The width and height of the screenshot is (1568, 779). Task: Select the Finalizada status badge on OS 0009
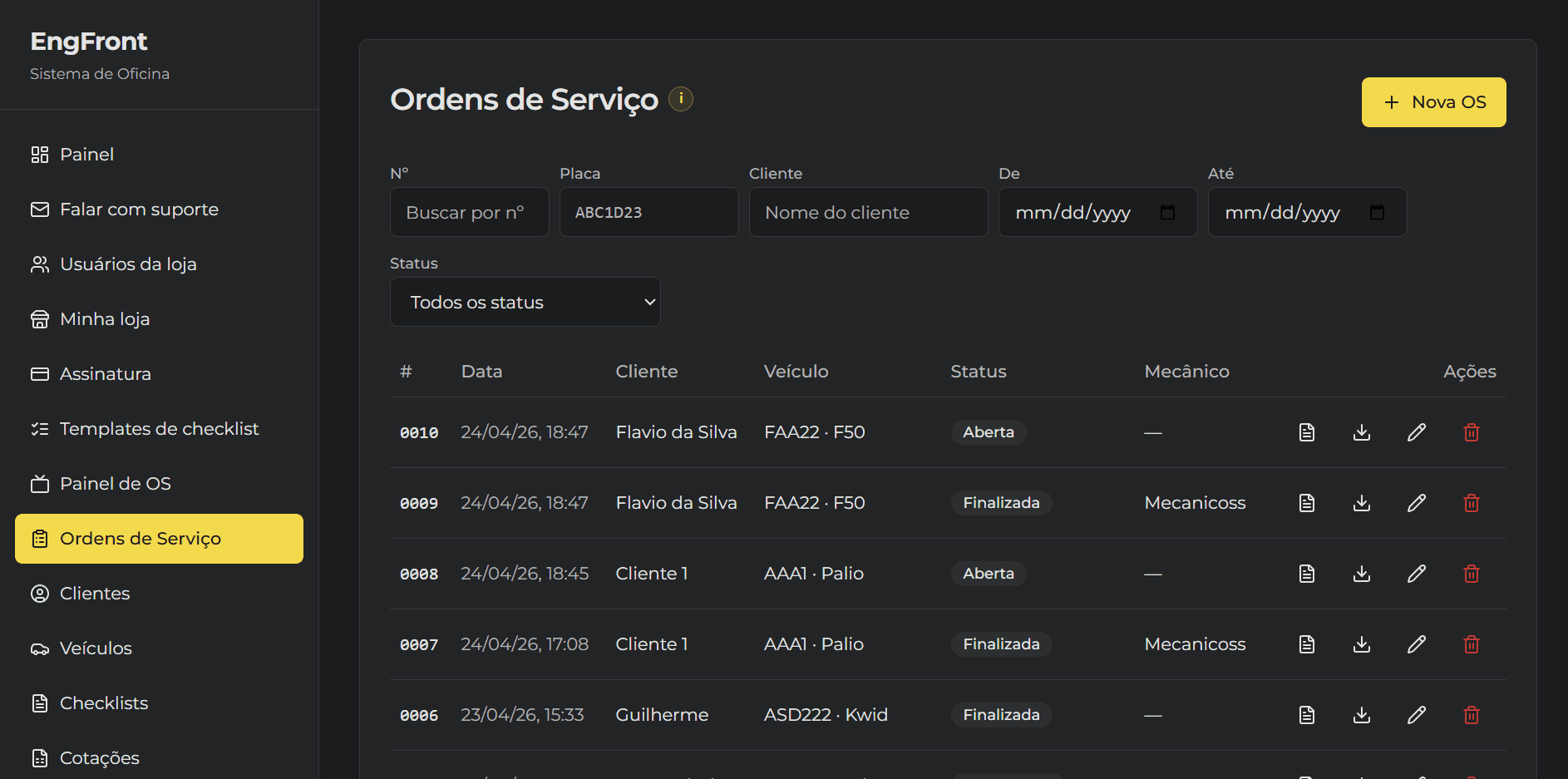coord(1001,502)
